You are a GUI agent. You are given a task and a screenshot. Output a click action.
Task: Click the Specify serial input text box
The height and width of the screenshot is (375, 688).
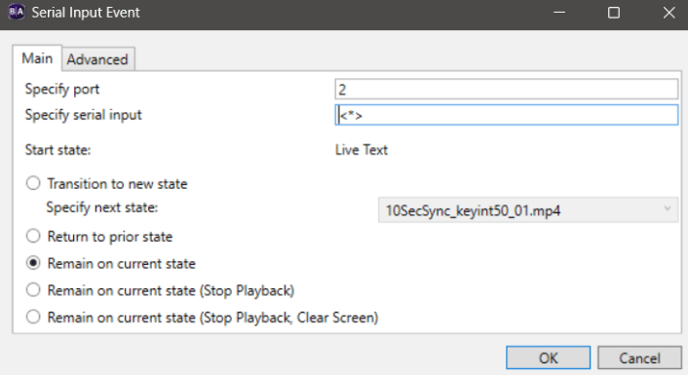tap(506, 115)
